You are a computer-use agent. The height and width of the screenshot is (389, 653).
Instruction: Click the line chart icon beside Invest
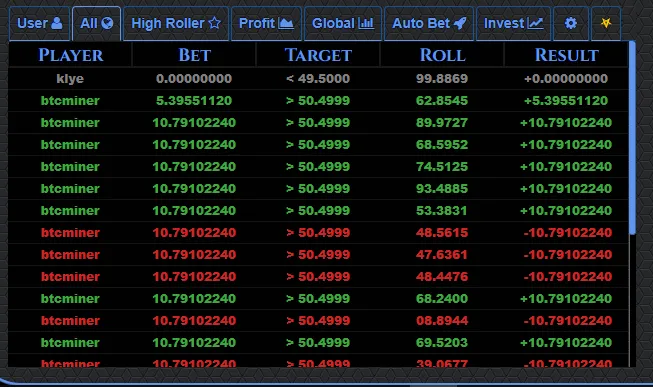535,23
